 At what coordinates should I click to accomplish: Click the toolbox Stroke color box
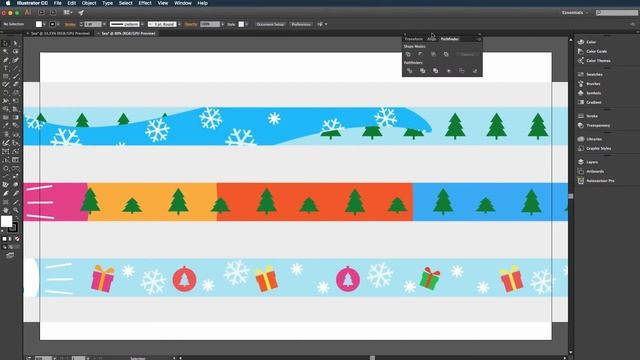tap(13, 228)
